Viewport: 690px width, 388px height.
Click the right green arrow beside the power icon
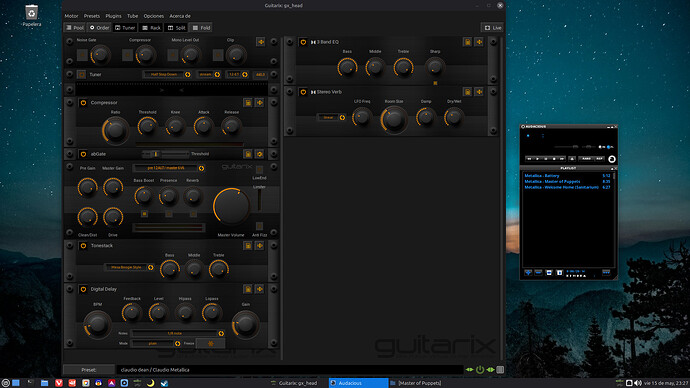490,370
